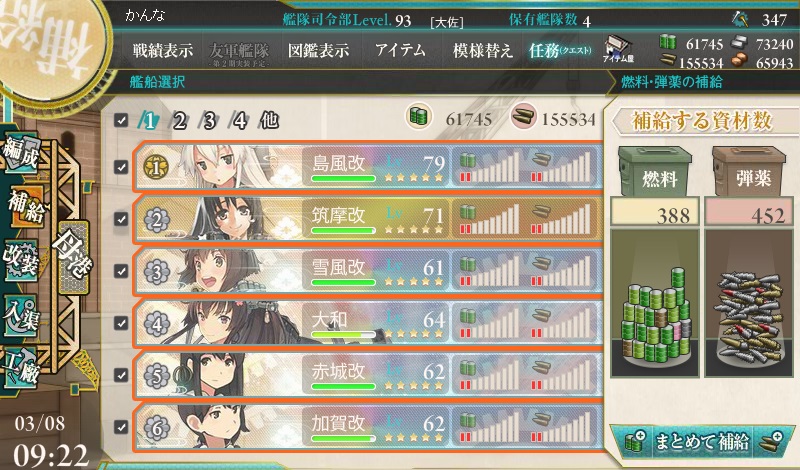
Task: Switch to the 他 other ships tab
Action: point(269,120)
